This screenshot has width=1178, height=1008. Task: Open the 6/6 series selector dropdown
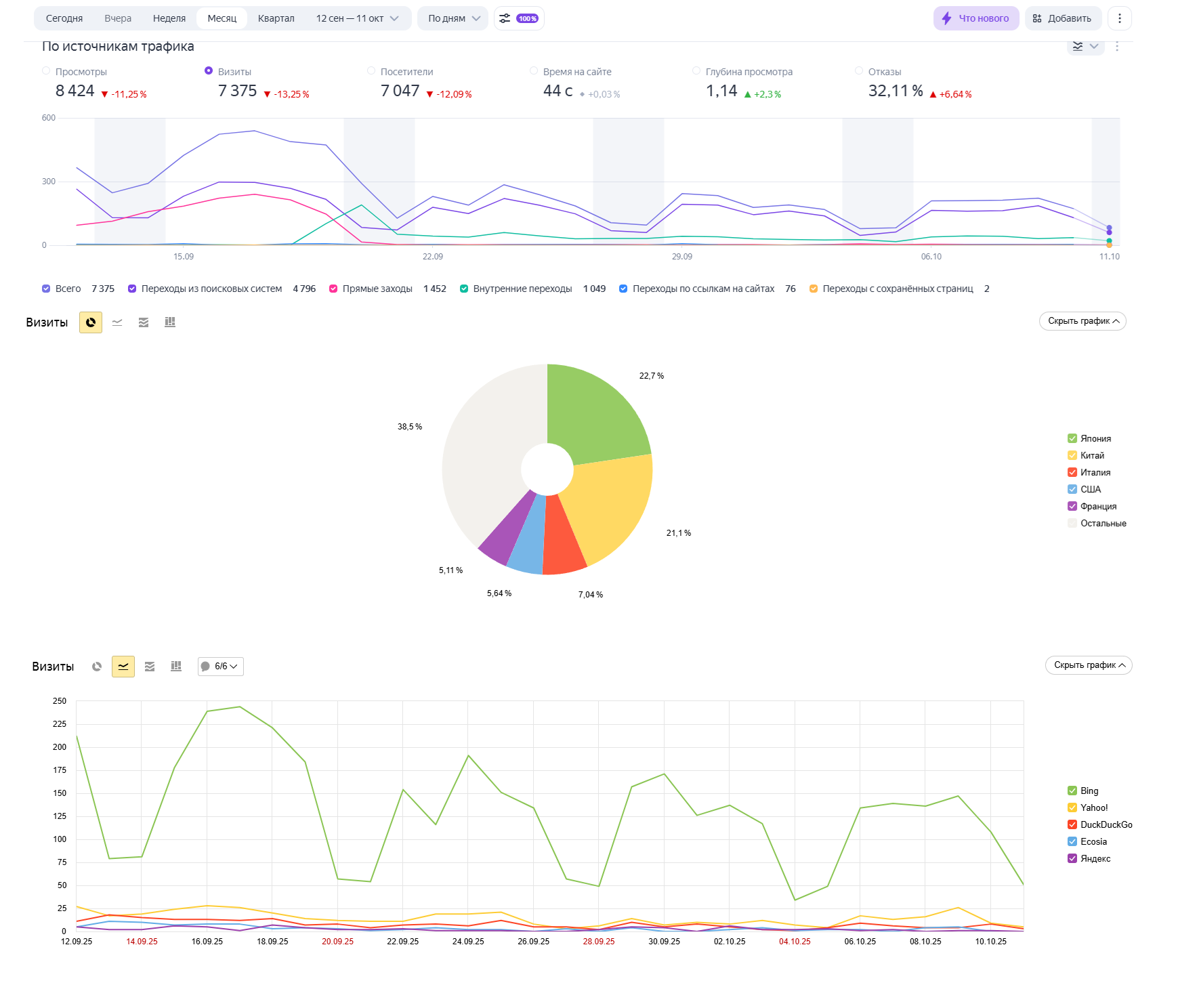point(221,667)
